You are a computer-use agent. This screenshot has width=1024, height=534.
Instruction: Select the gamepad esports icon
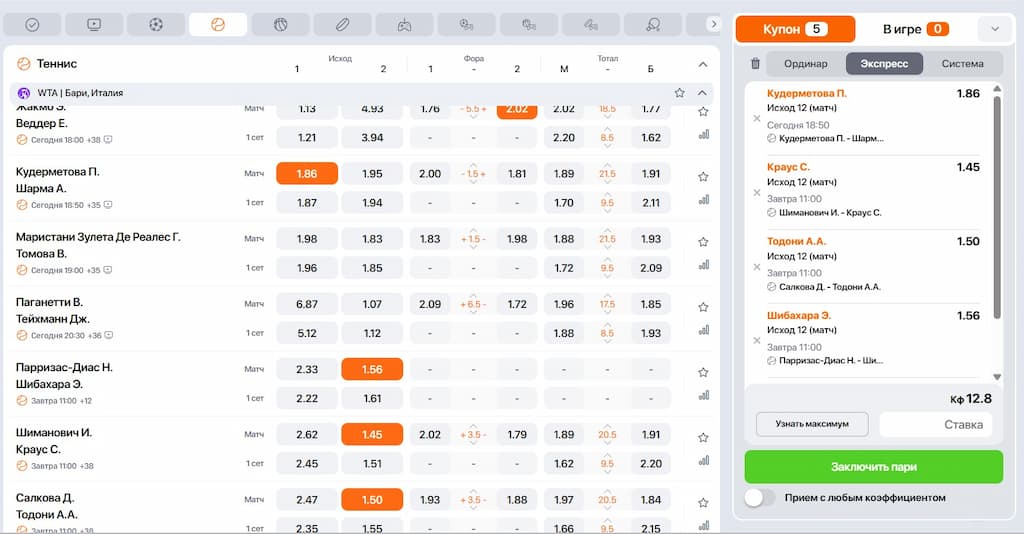click(404, 25)
